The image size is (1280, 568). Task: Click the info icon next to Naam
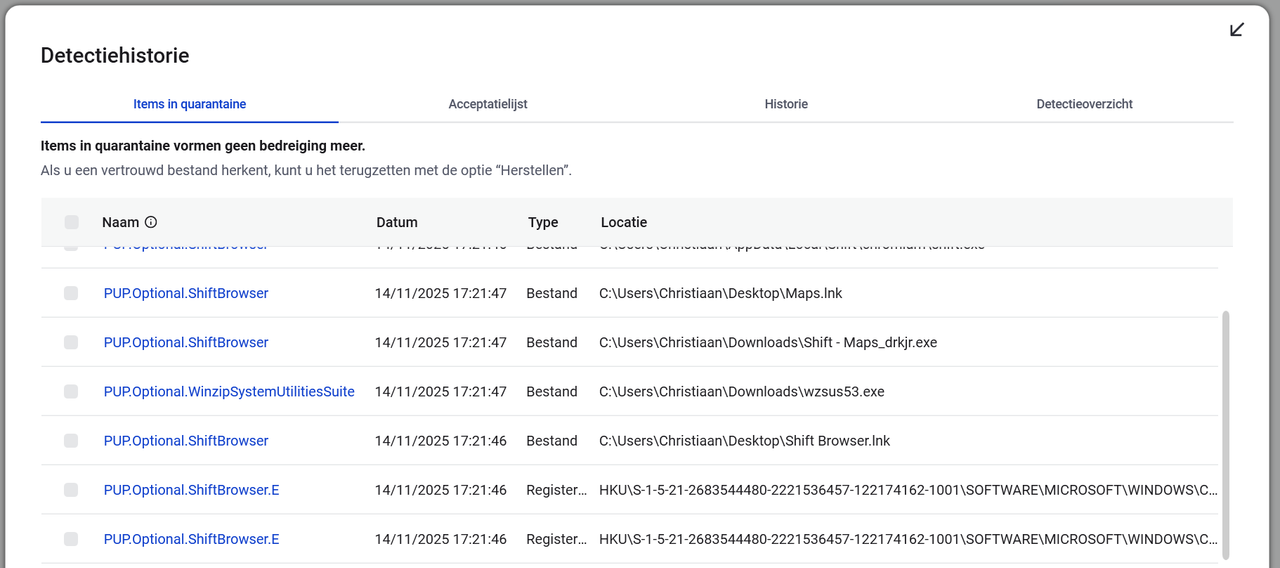point(151,222)
